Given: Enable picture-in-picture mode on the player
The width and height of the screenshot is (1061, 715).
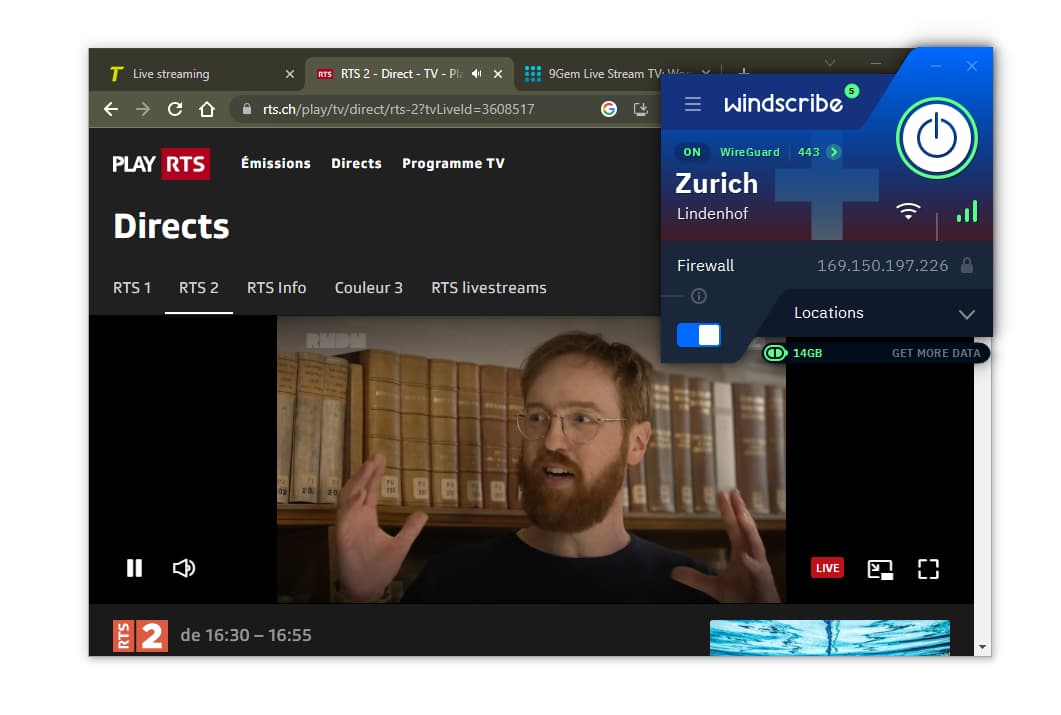Looking at the screenshot, I should click(x=880, y=570).
